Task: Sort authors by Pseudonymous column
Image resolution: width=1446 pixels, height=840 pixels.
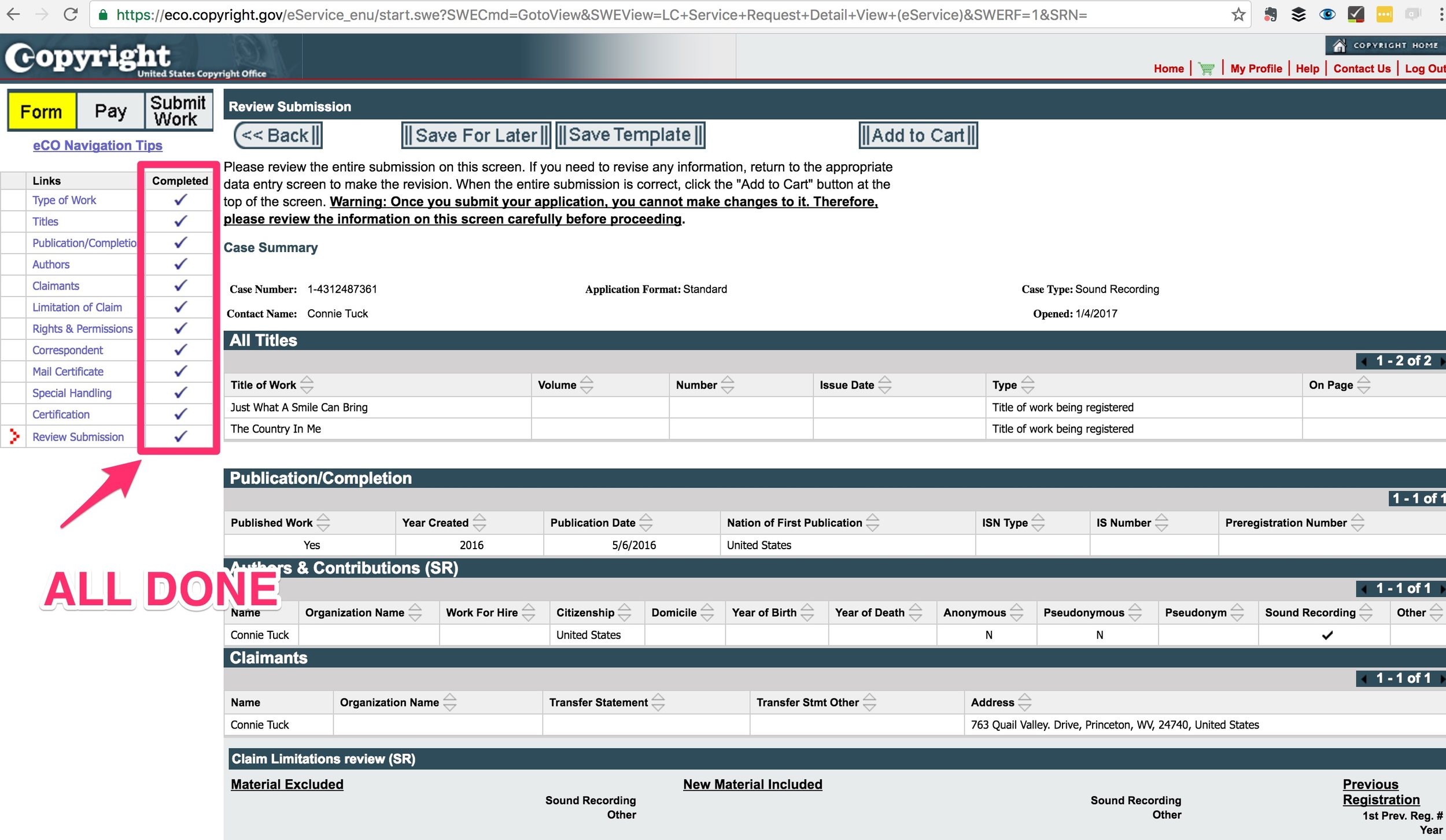Action: click(x=1135, y=612)
